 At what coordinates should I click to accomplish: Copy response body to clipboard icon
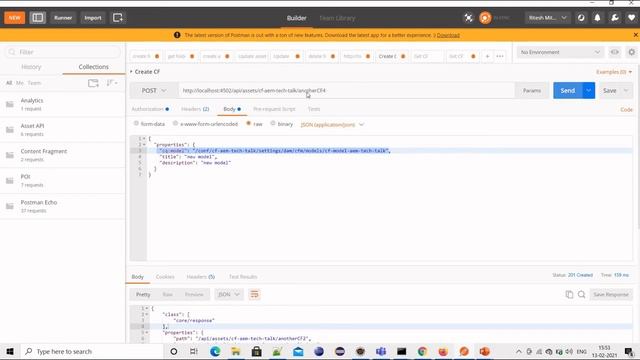[569, 294]
